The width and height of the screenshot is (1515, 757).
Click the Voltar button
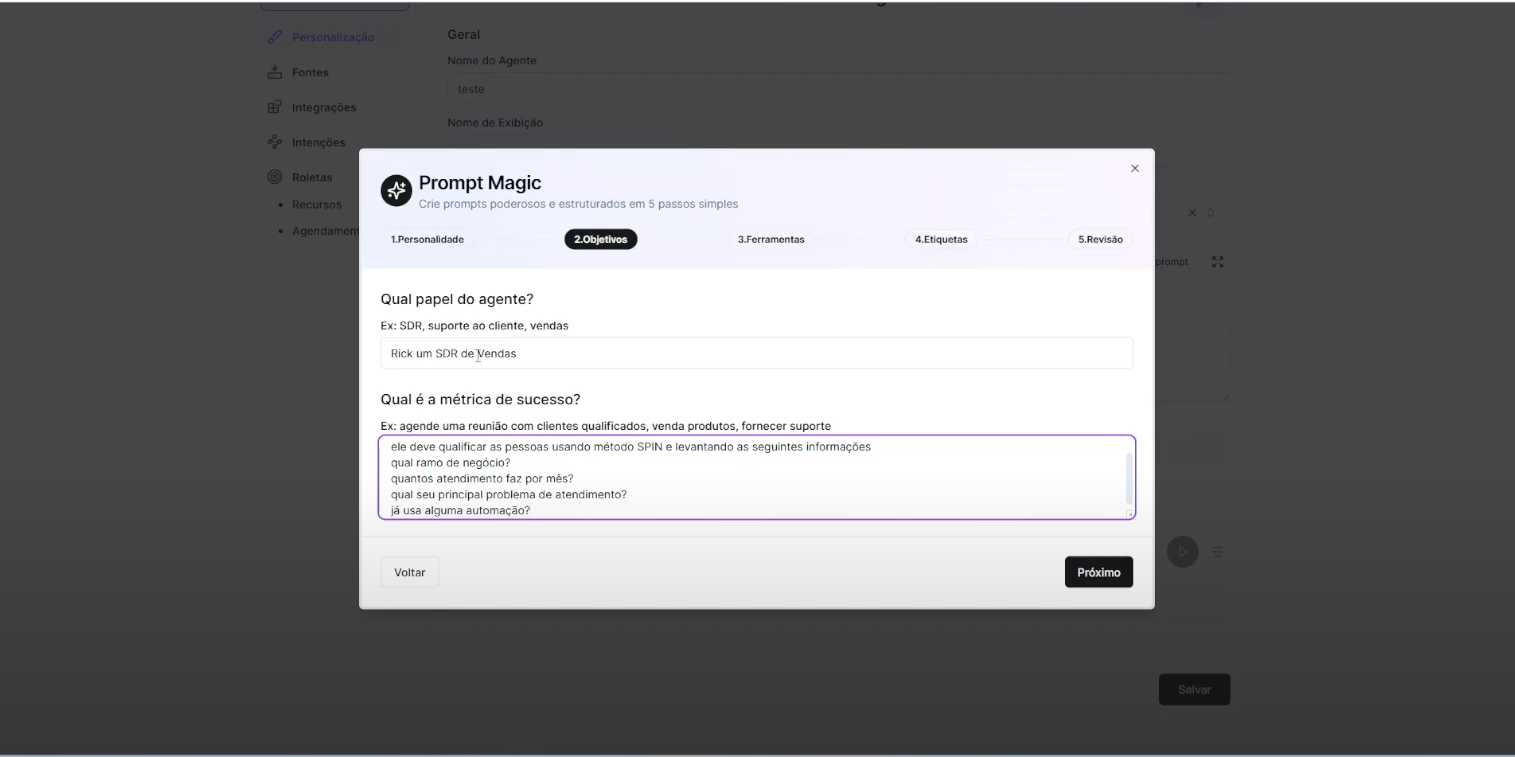tap(409, 573)
